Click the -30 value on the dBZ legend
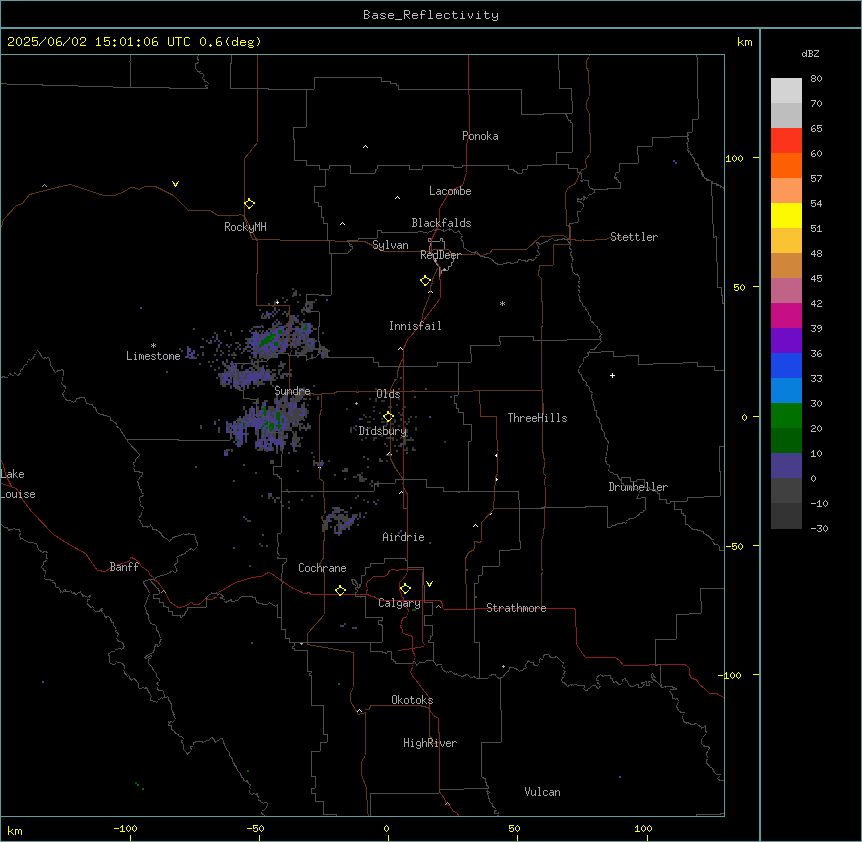 (819, 529)
